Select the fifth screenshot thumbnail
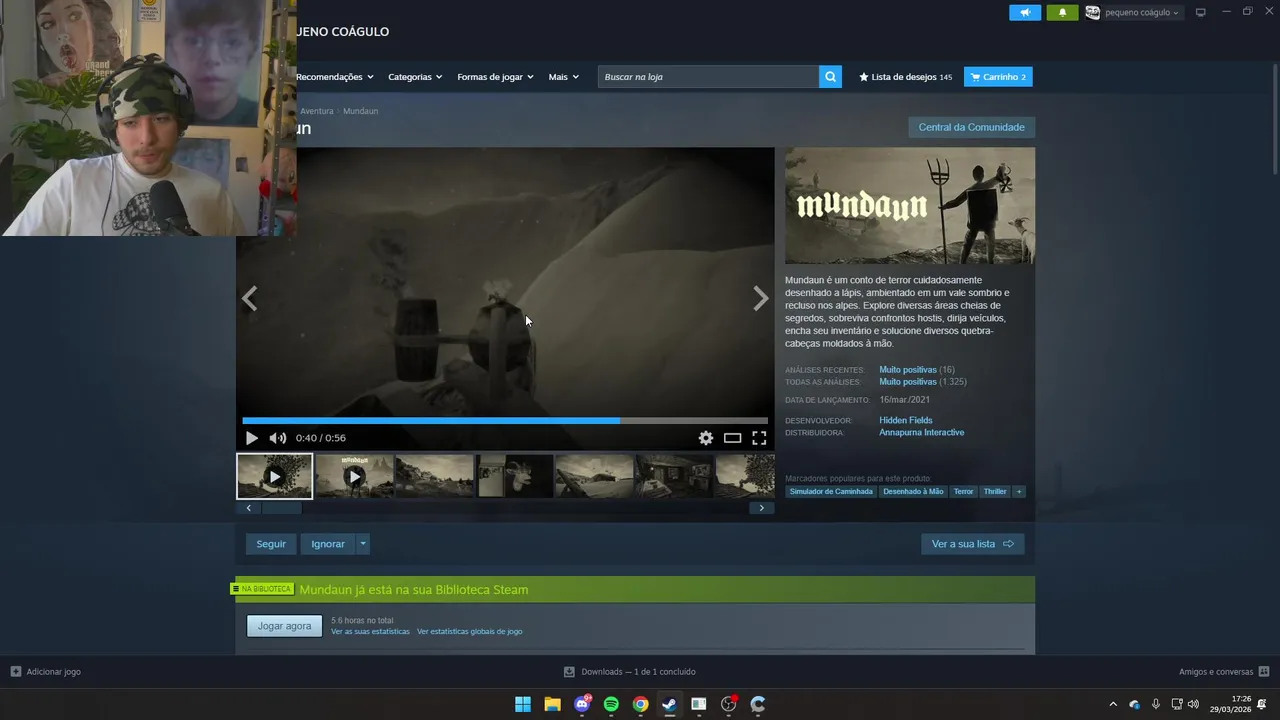 (x=594, y=476)
